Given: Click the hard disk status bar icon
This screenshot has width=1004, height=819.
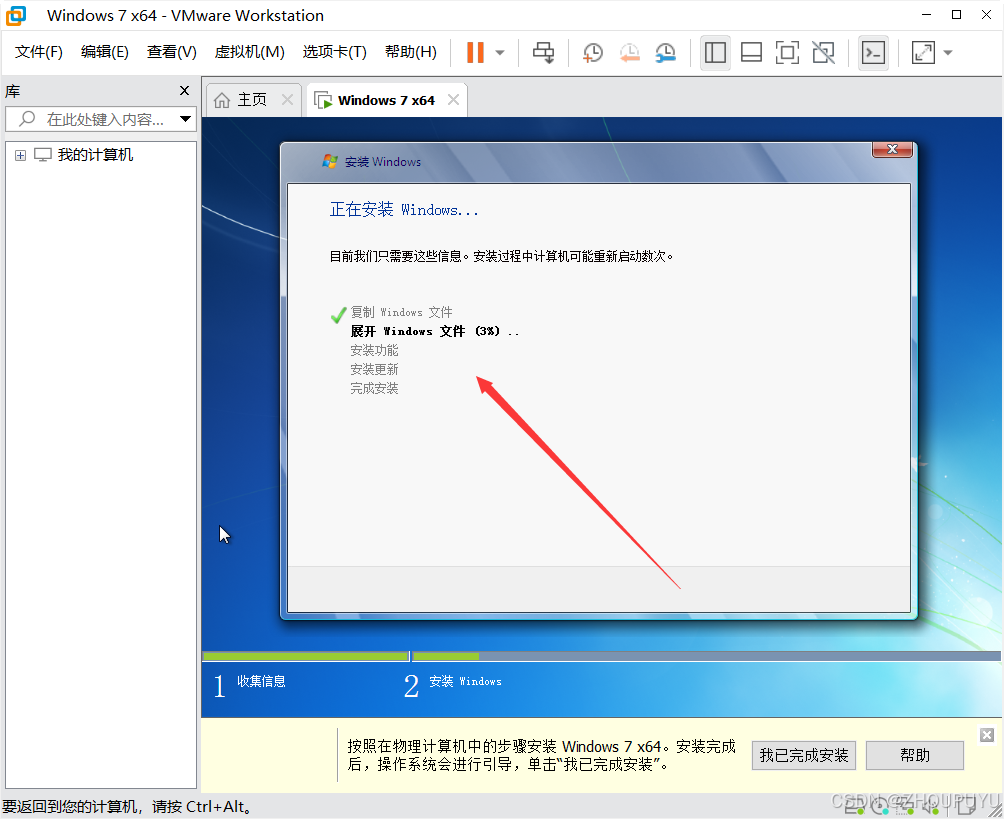Looking at the screenshot, I should (x=854, y=807).
